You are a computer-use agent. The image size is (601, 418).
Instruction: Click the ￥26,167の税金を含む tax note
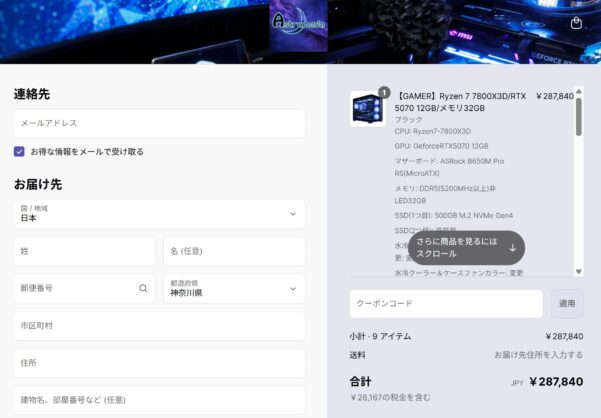(x=390, y=397)
